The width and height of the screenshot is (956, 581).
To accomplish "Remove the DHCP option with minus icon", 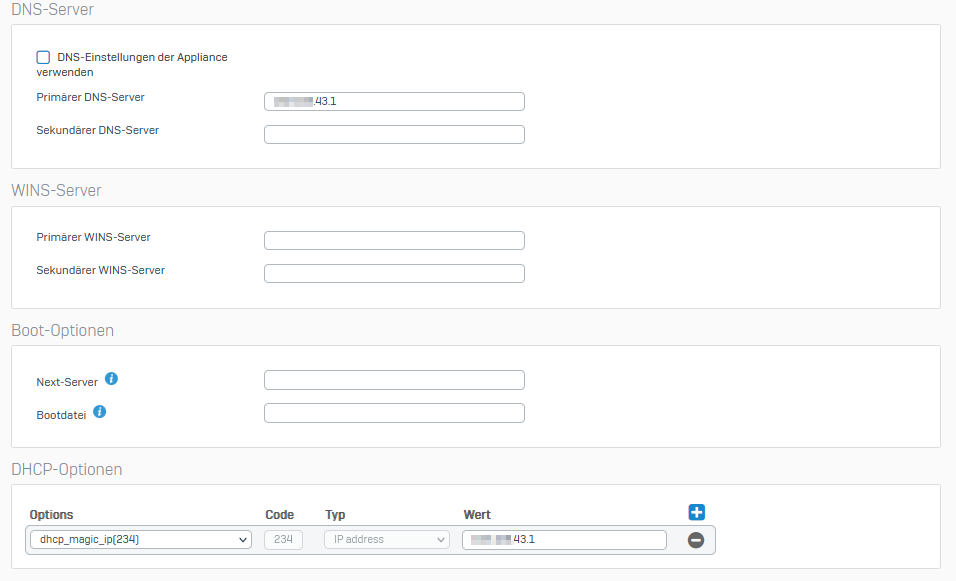I will tap(696, 540).
